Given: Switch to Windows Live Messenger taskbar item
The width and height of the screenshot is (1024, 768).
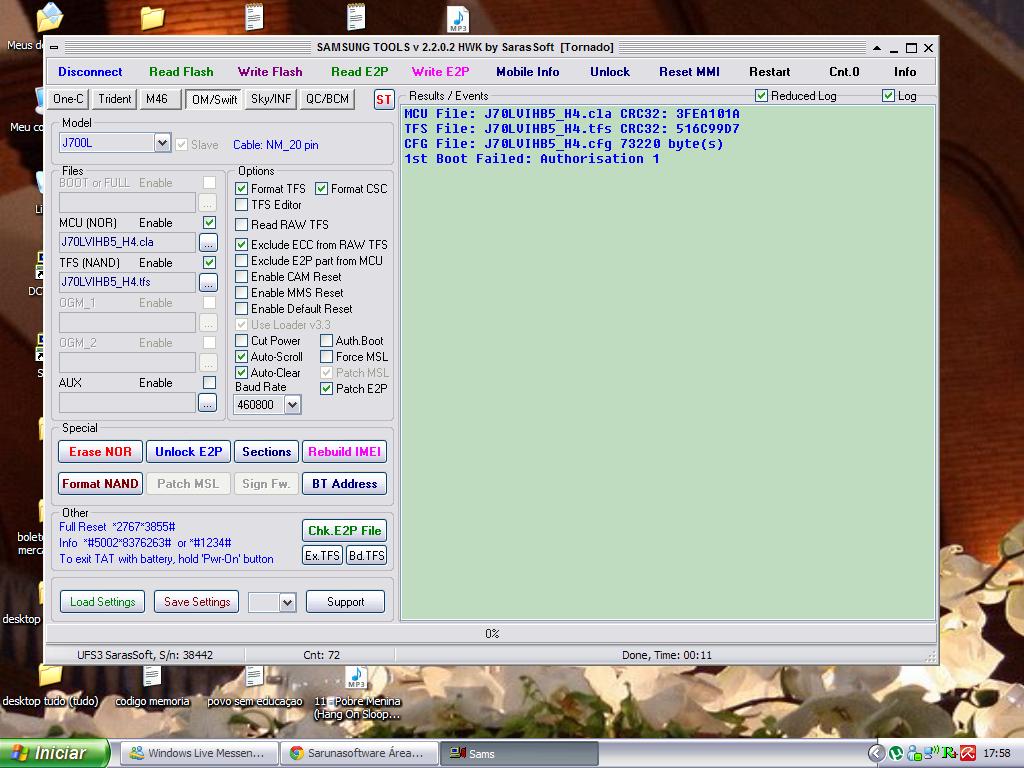Looking at the screenshot, I should point(199,753).
